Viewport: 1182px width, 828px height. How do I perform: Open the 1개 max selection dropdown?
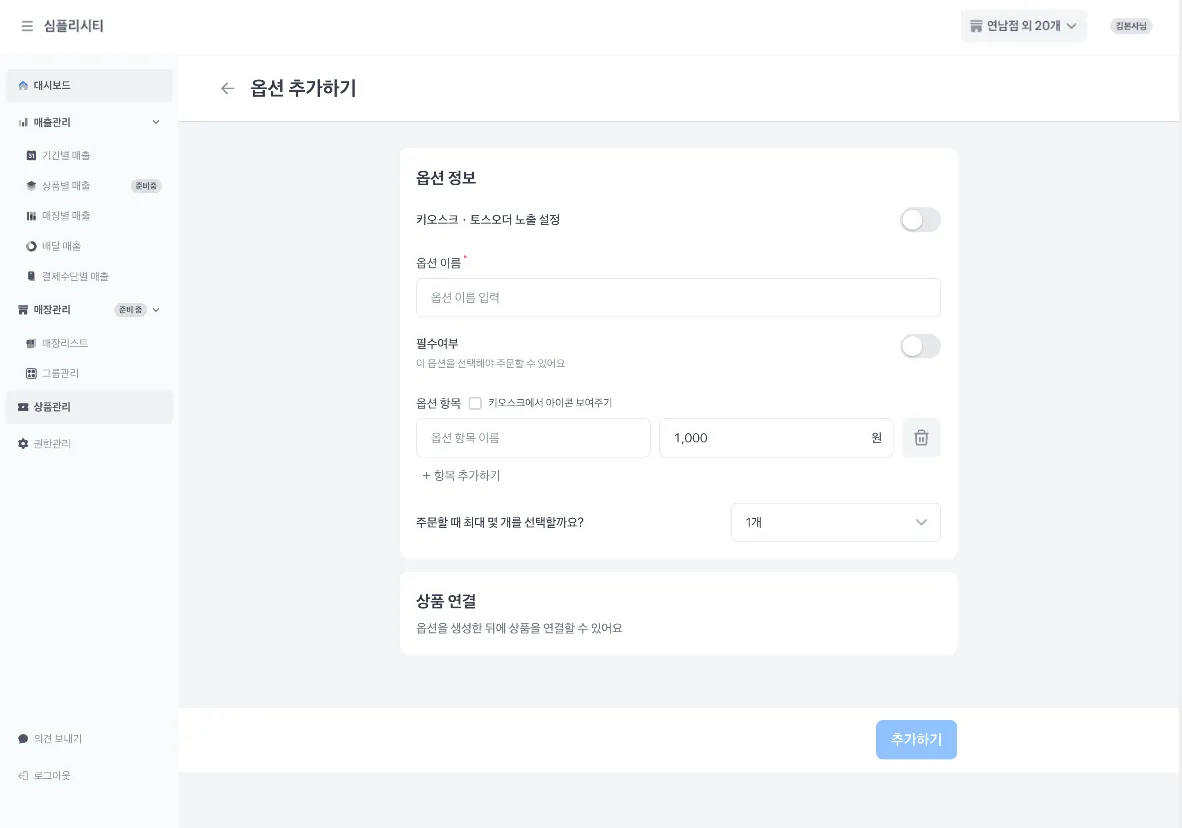[x=835, y=522]
